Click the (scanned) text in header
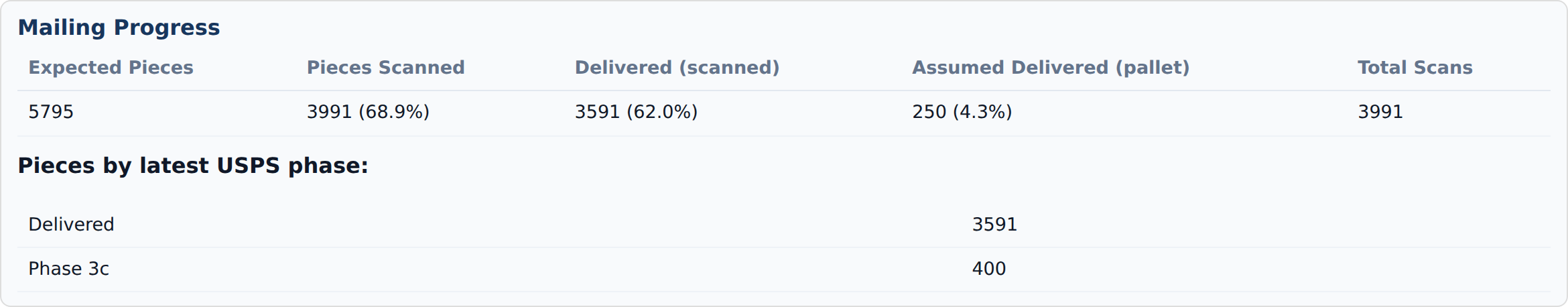The width and height of the screenshot is (1568, 307). pos(728,68)
